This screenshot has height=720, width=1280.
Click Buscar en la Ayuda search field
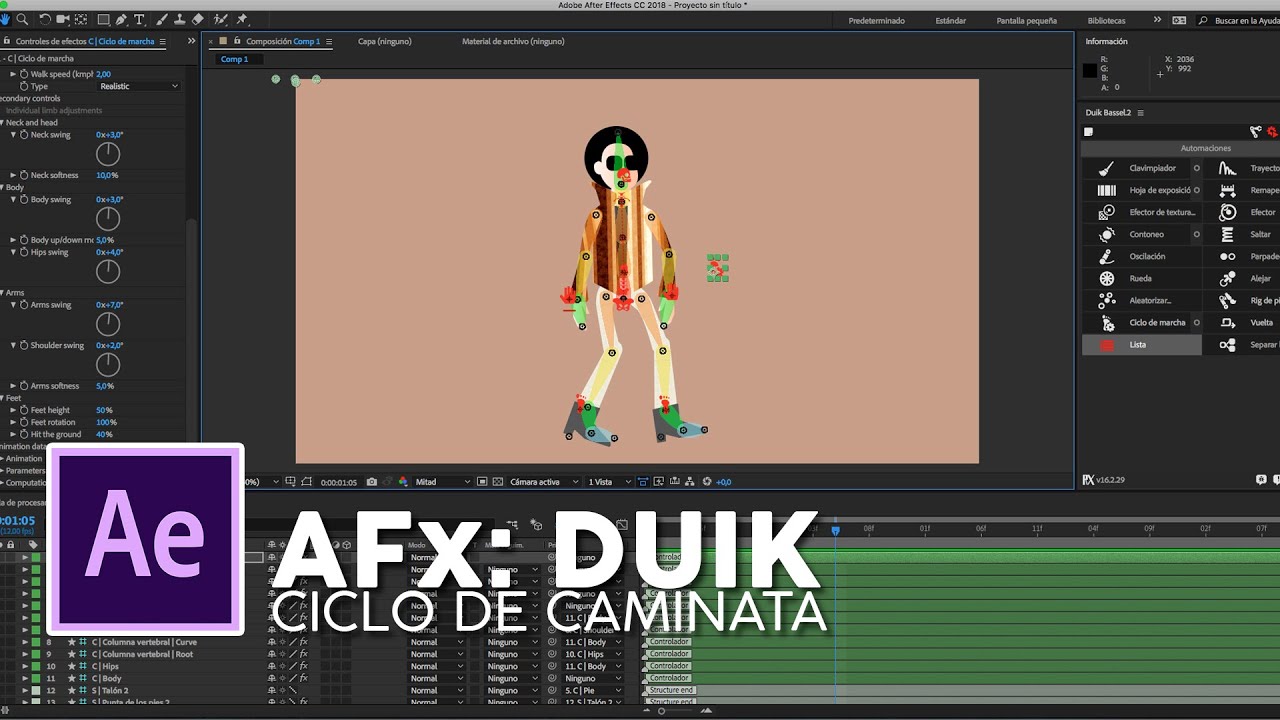[1240, 21]
